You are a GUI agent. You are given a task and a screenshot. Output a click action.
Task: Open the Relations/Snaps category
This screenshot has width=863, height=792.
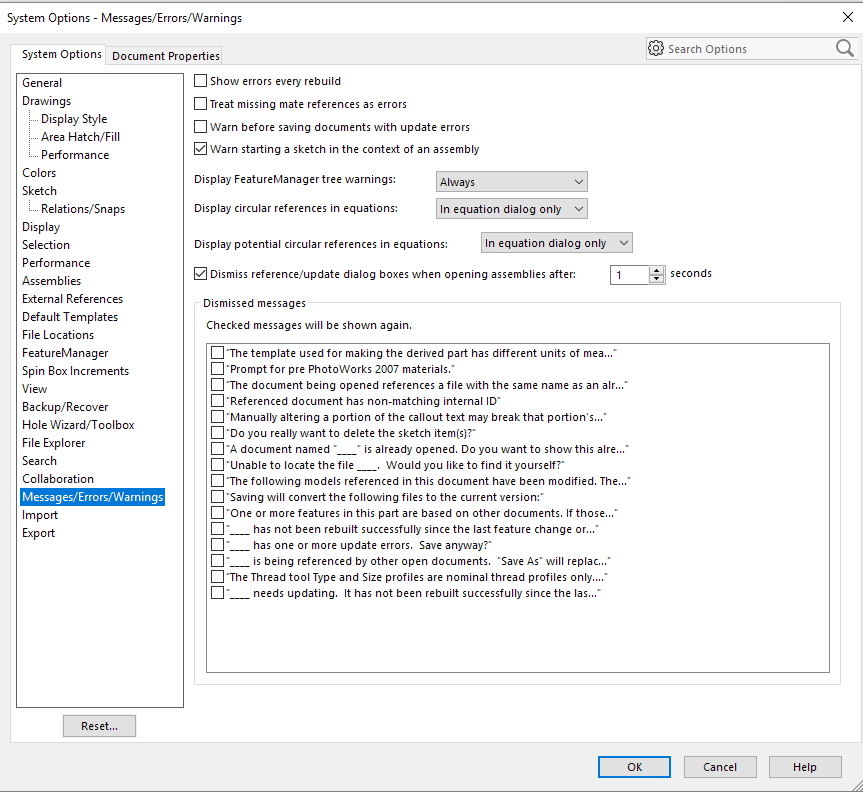(x=83, y=209)
